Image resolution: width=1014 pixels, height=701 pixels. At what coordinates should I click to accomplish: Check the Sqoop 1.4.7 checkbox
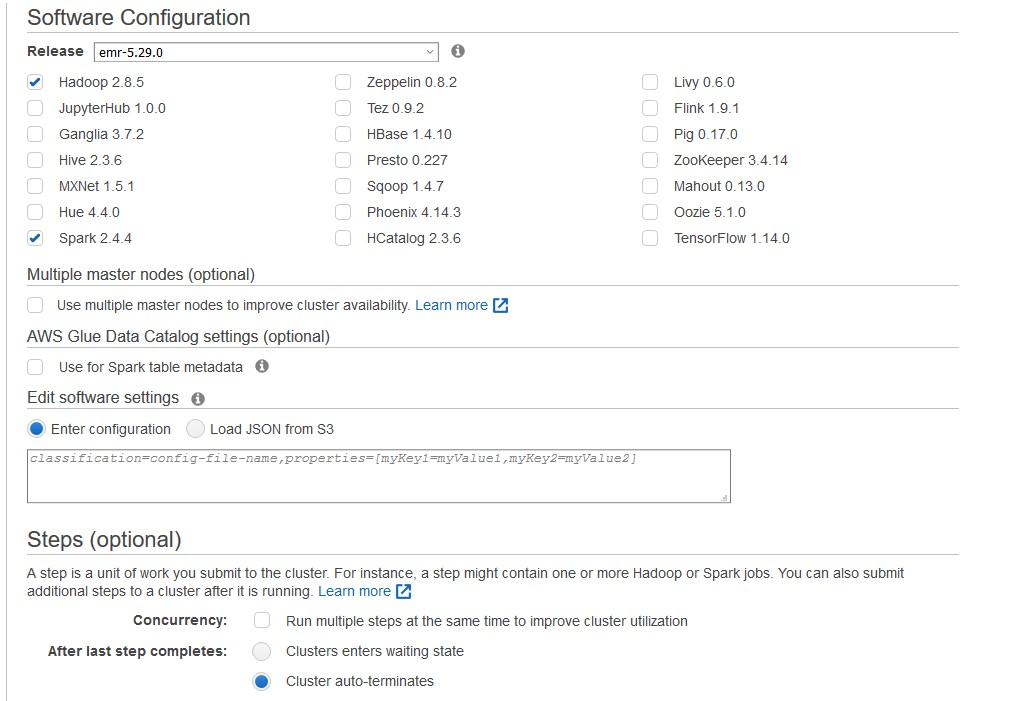tap(343, 186)
